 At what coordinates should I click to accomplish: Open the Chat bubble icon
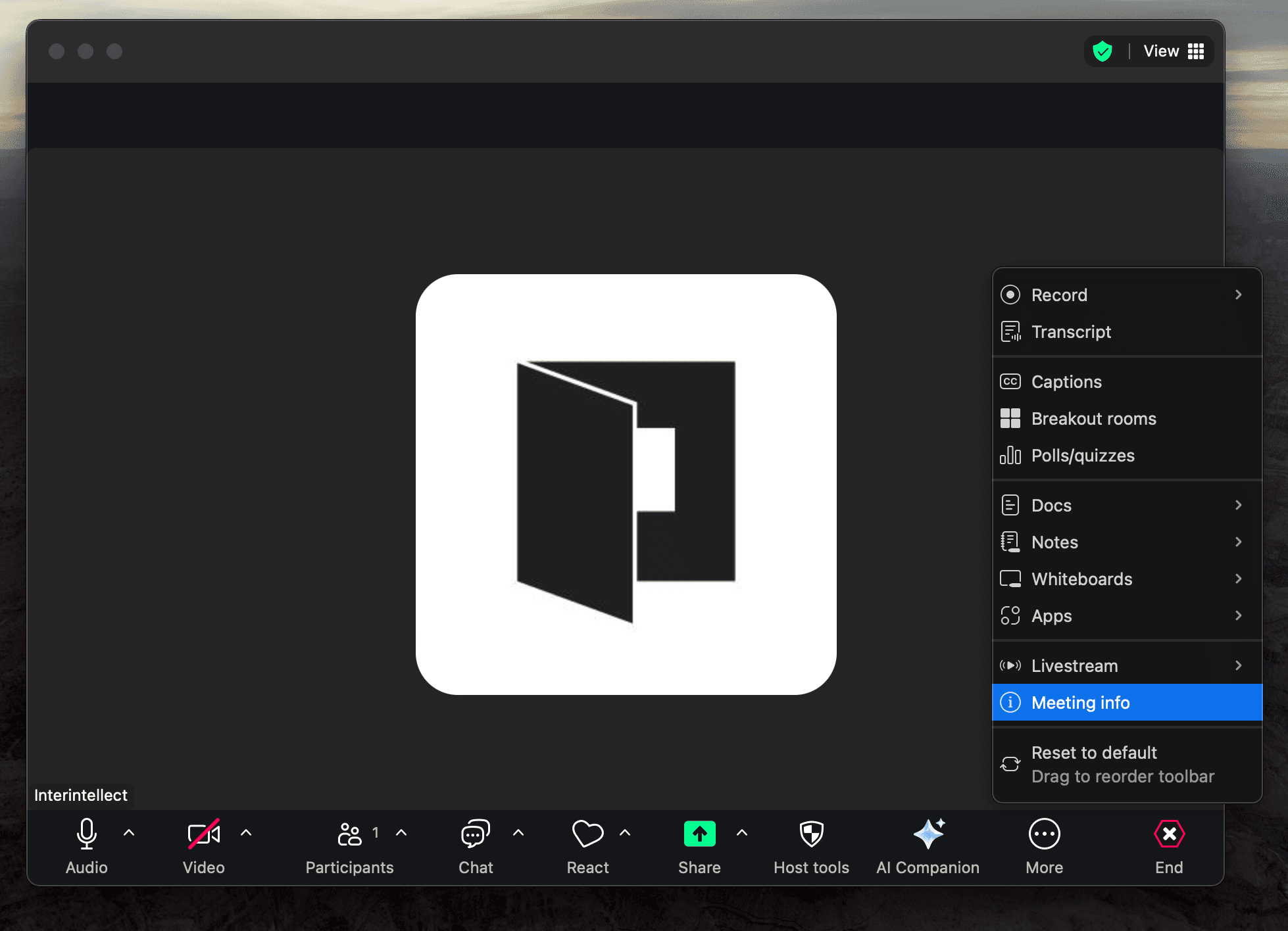[476, 834]
